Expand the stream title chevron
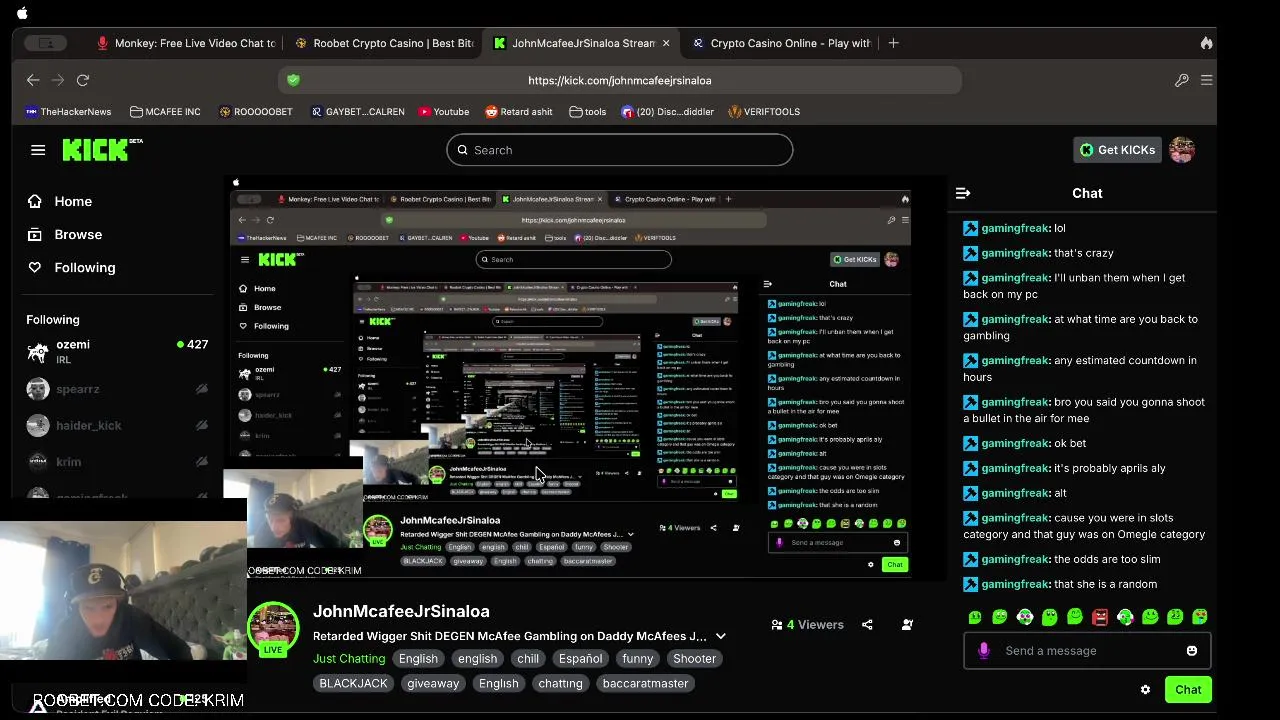 click(x=720, y=636)
